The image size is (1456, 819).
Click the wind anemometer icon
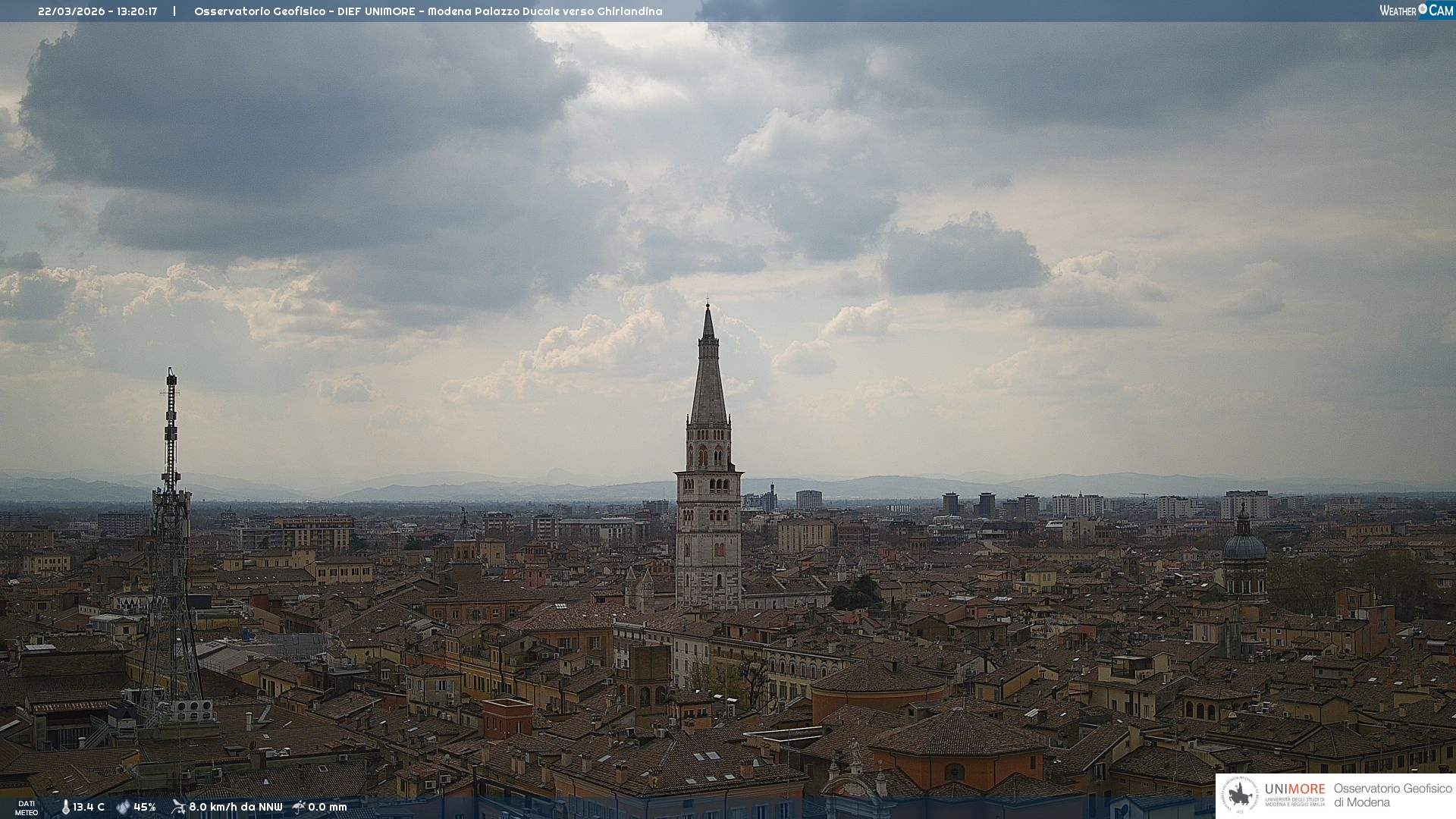coord(178,807)
